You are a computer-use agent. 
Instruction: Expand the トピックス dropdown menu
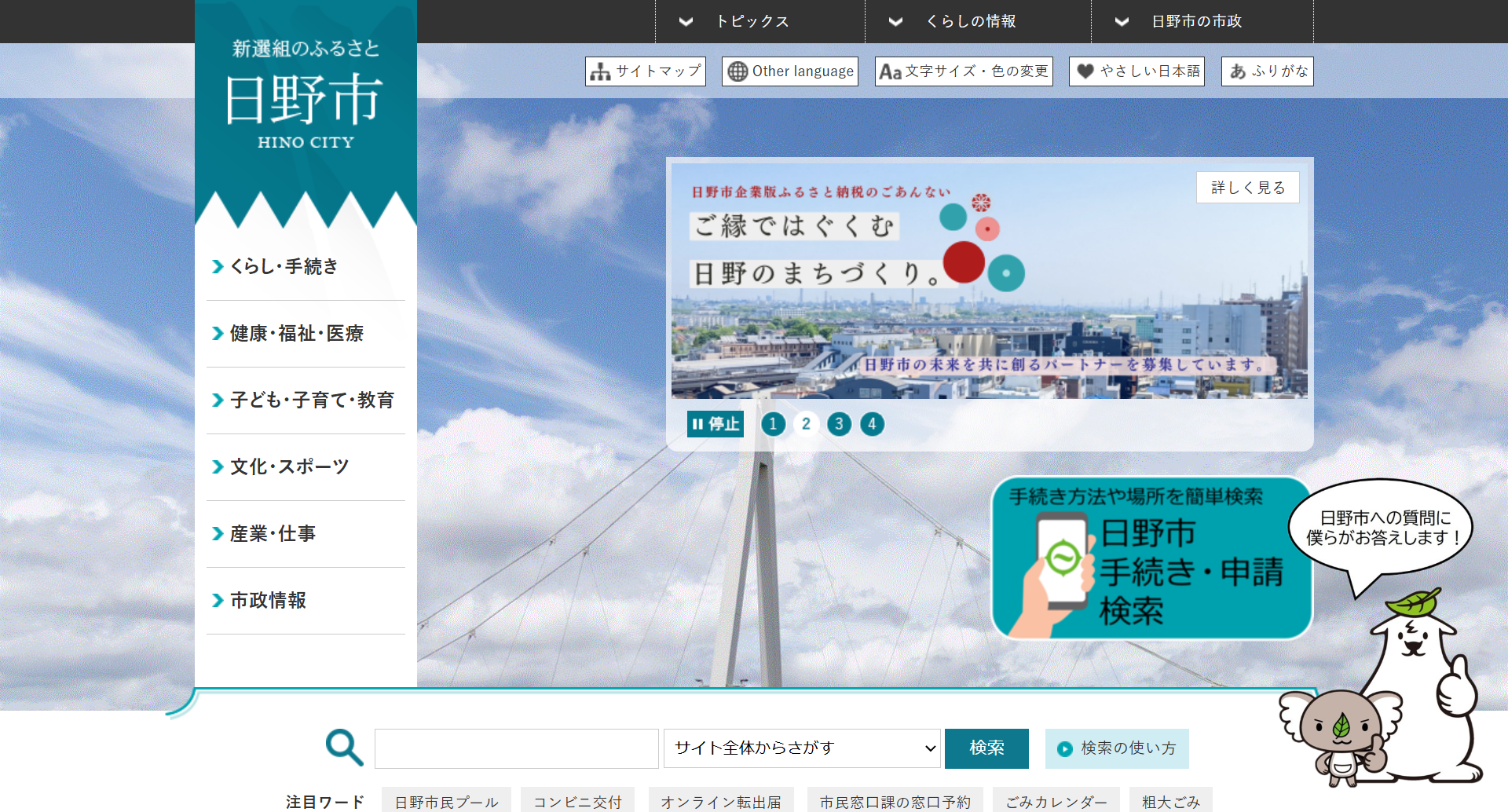pos(752,21)
